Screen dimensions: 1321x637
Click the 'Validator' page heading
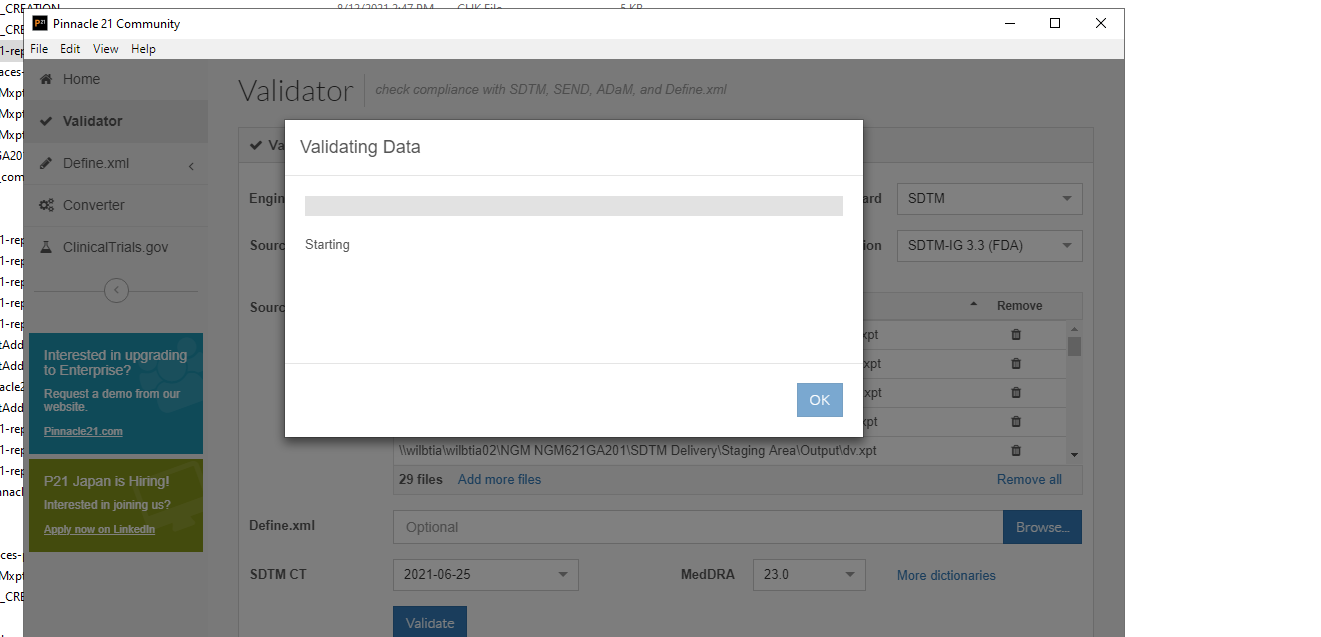click(x=296, y=91)
